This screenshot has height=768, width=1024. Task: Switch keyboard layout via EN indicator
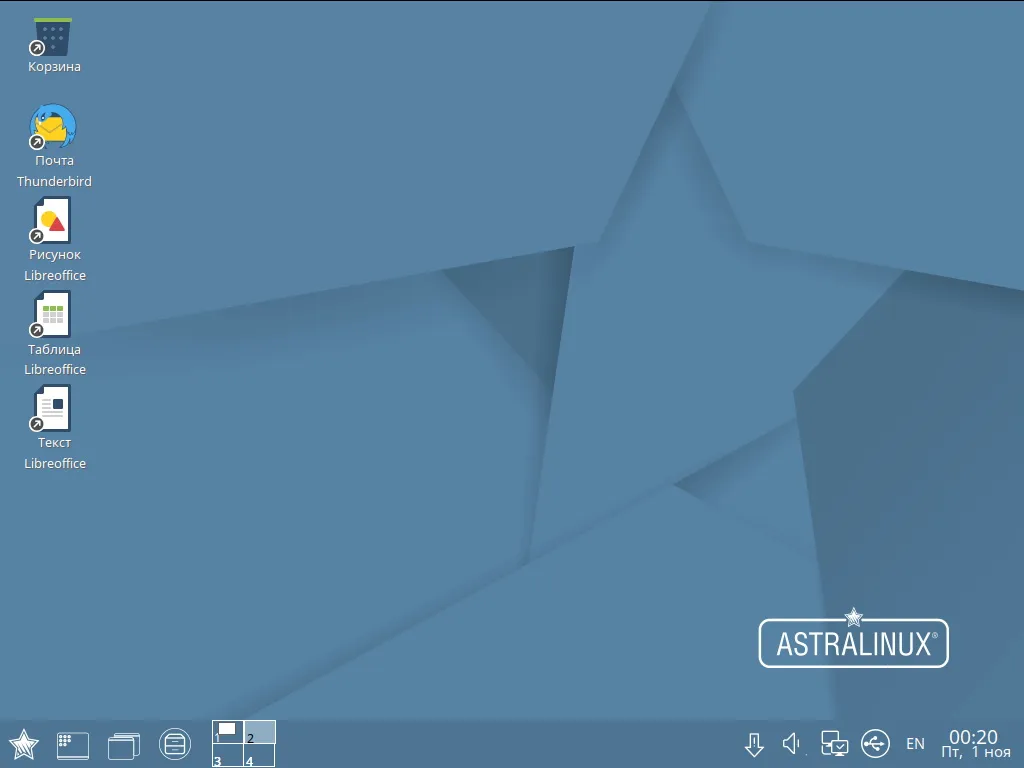(915, 744)
